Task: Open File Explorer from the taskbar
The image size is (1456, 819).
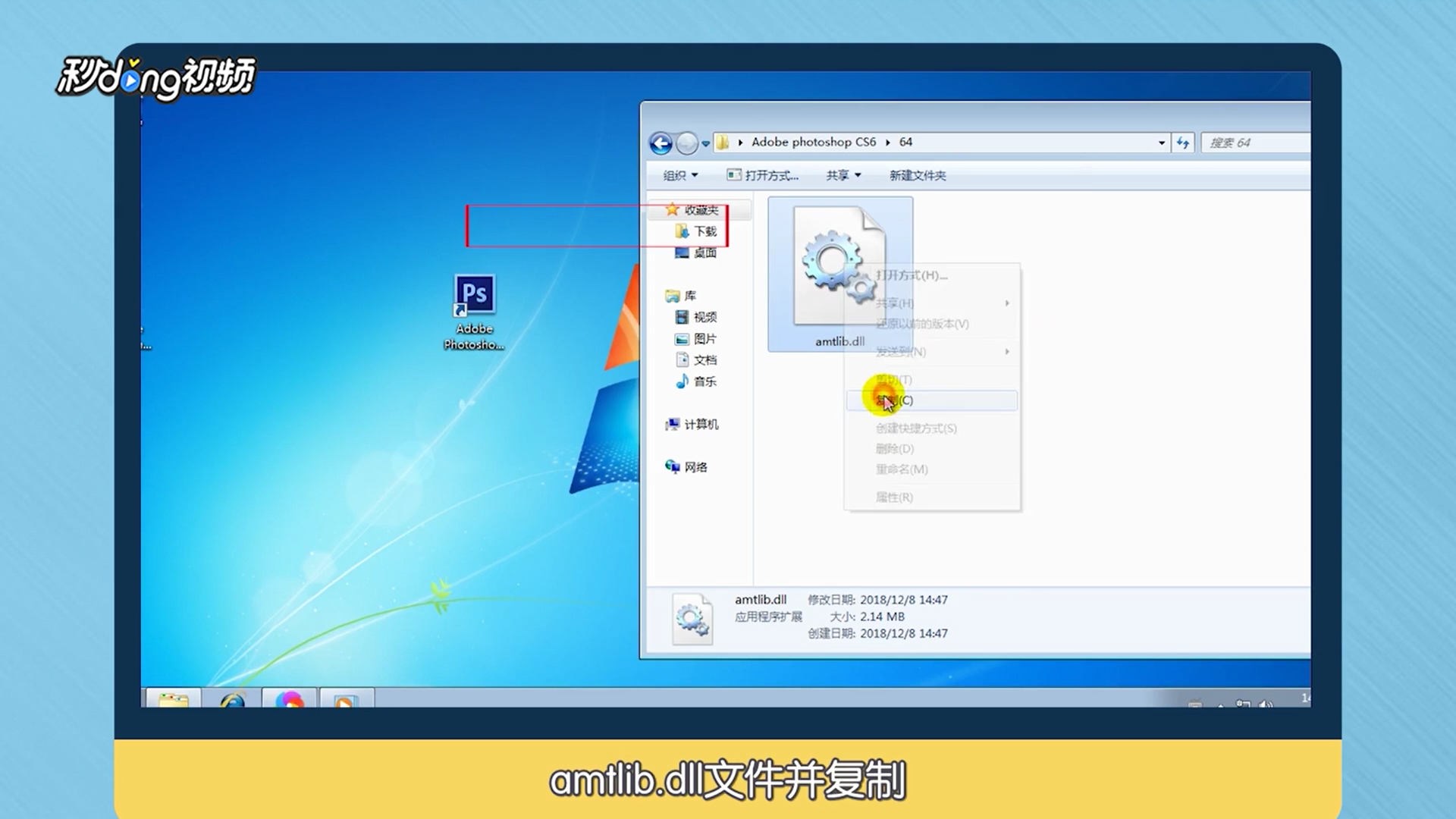Action: point(173,698)
